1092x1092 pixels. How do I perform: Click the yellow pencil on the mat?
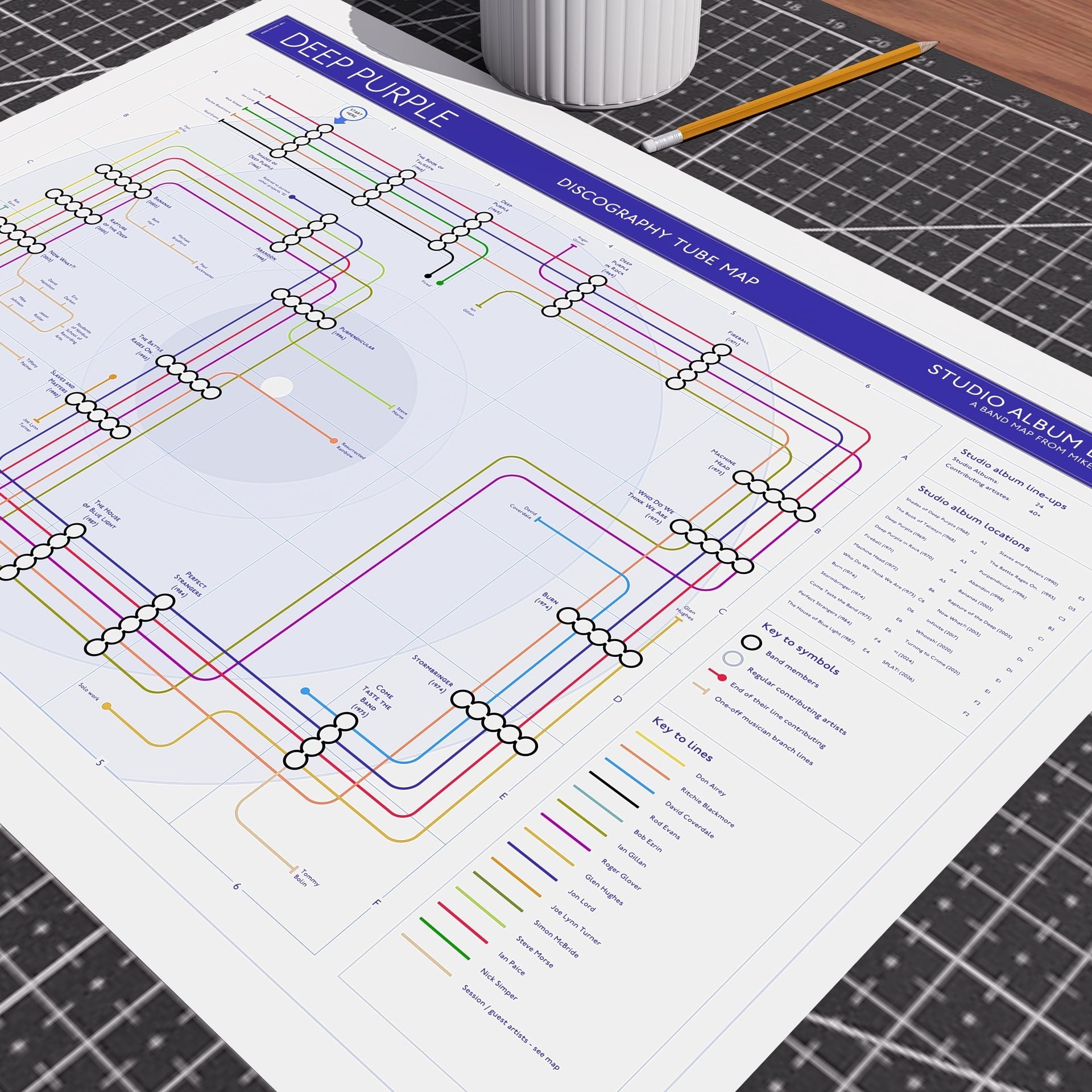pyautogui.click(x=790, y=97)
